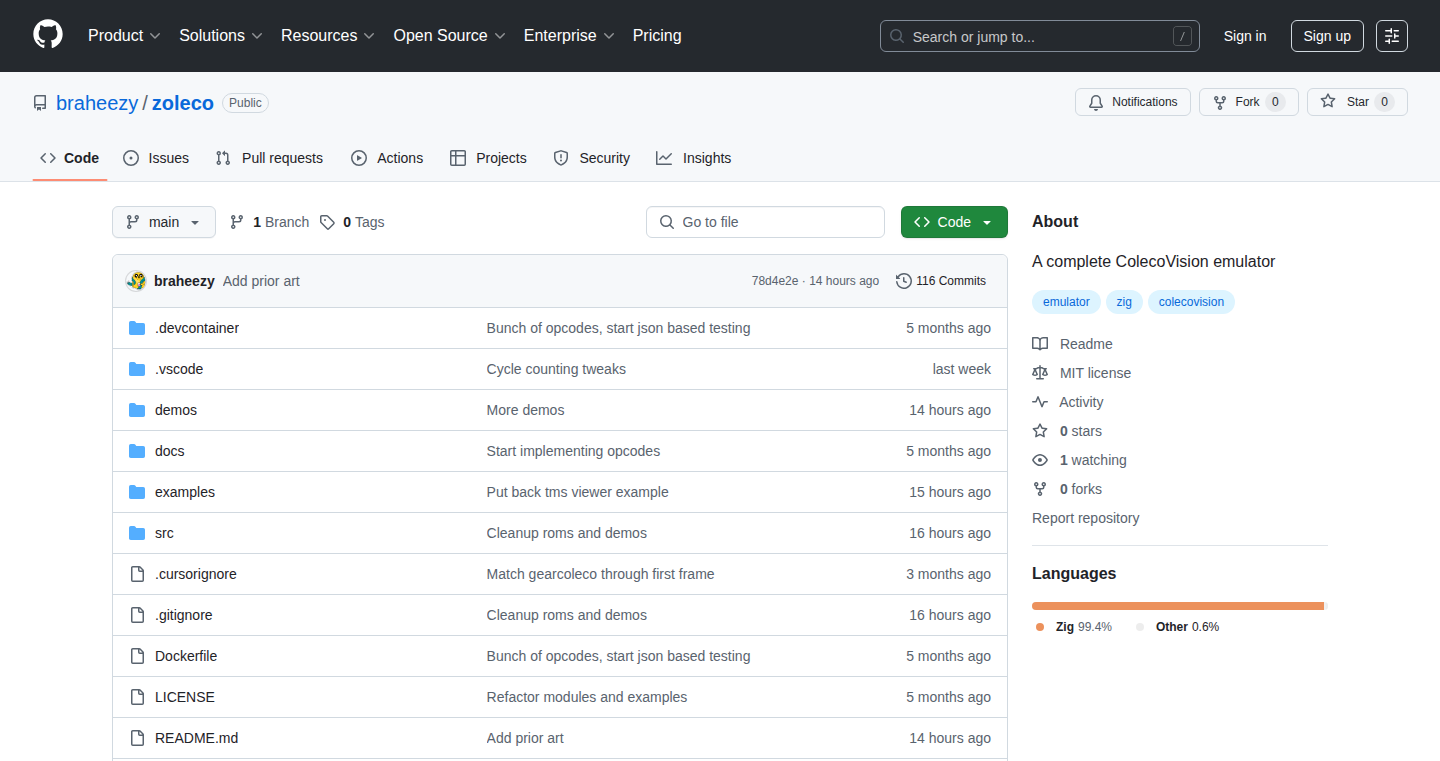Click the .gitignore file icon
The height and width of the screenshot is (761, 1440).
click(137, 615)
